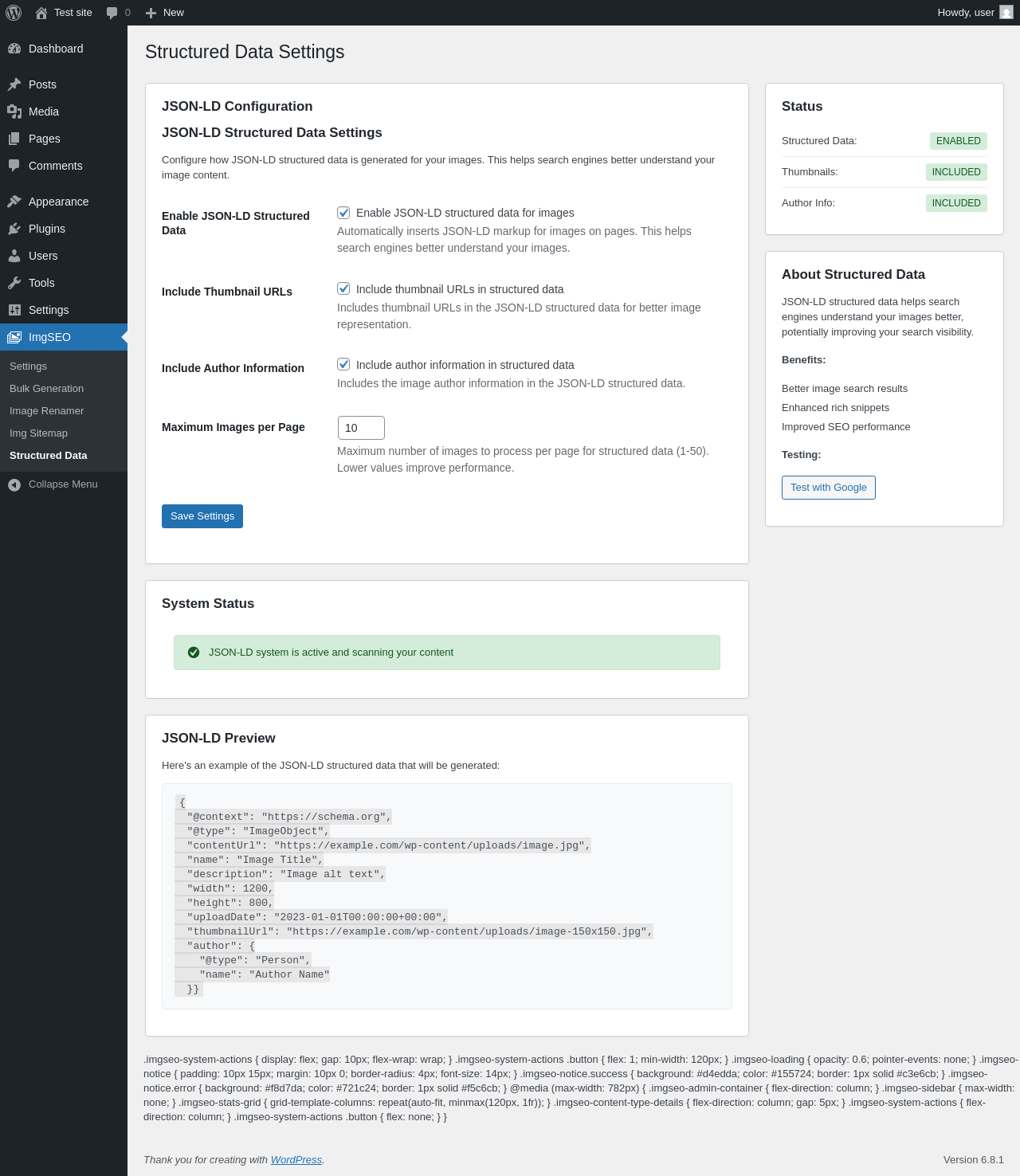Uncheck Include author information in structured data

343,364
